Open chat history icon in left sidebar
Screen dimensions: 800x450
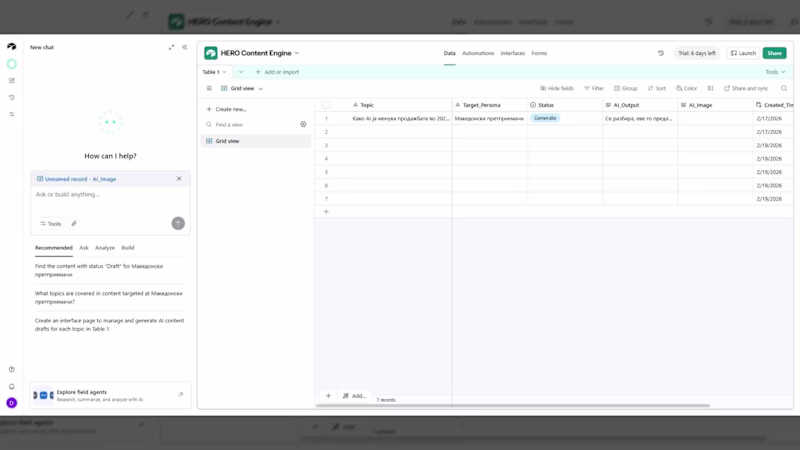coord(11,97)
